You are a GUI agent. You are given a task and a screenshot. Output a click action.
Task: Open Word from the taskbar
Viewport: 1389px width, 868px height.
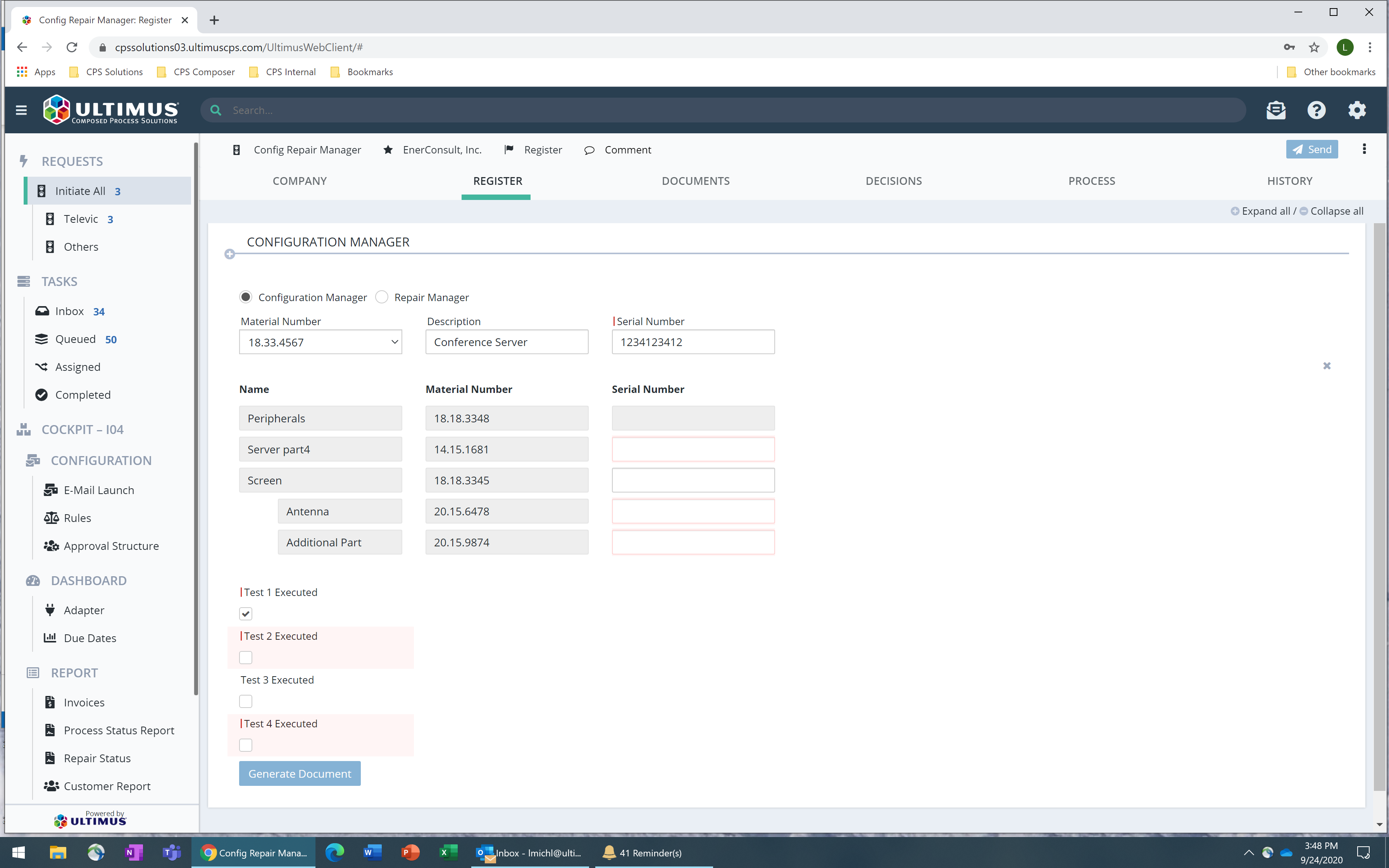click(372, 852)
